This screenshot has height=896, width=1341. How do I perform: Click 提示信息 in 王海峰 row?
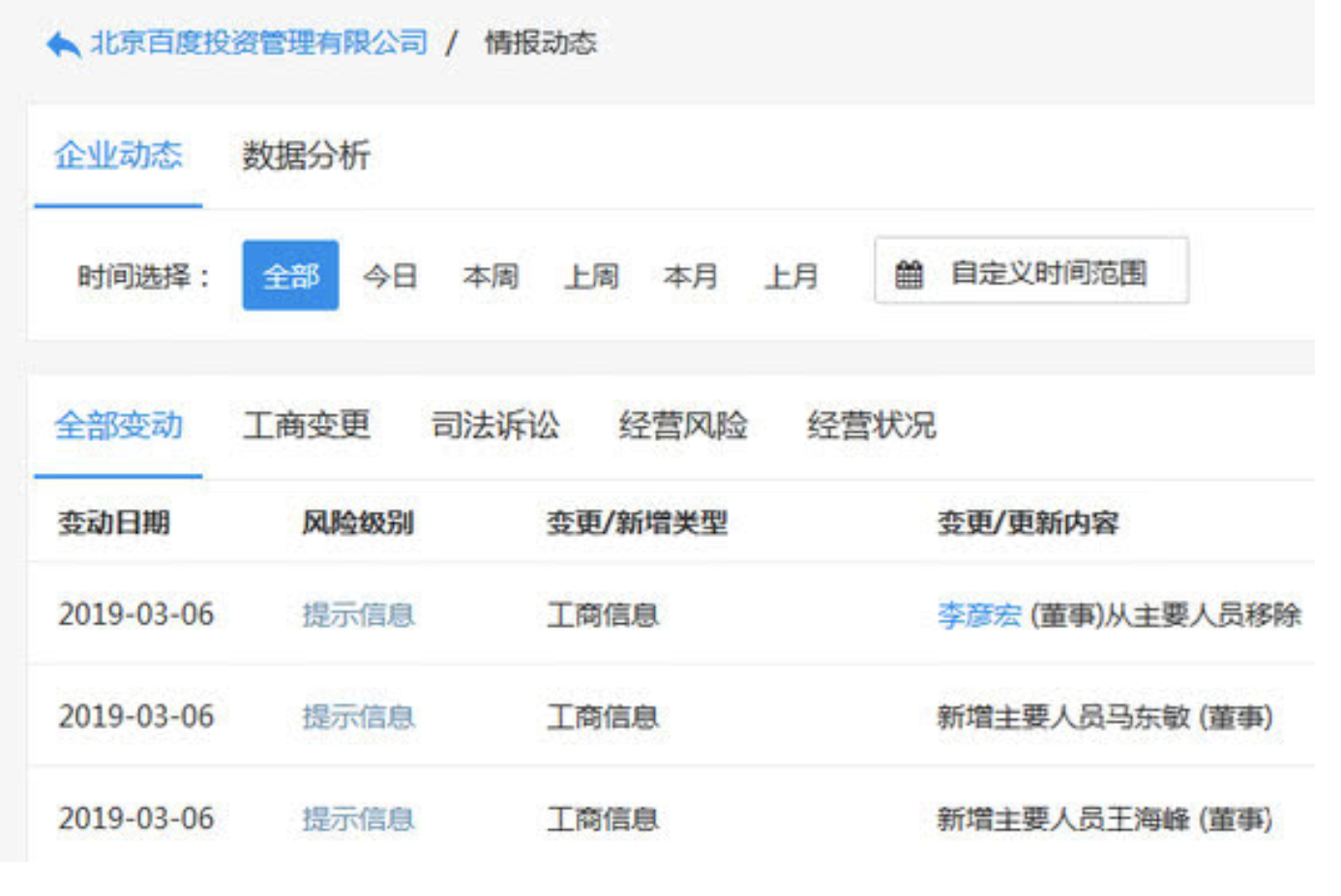pos(358,820)
